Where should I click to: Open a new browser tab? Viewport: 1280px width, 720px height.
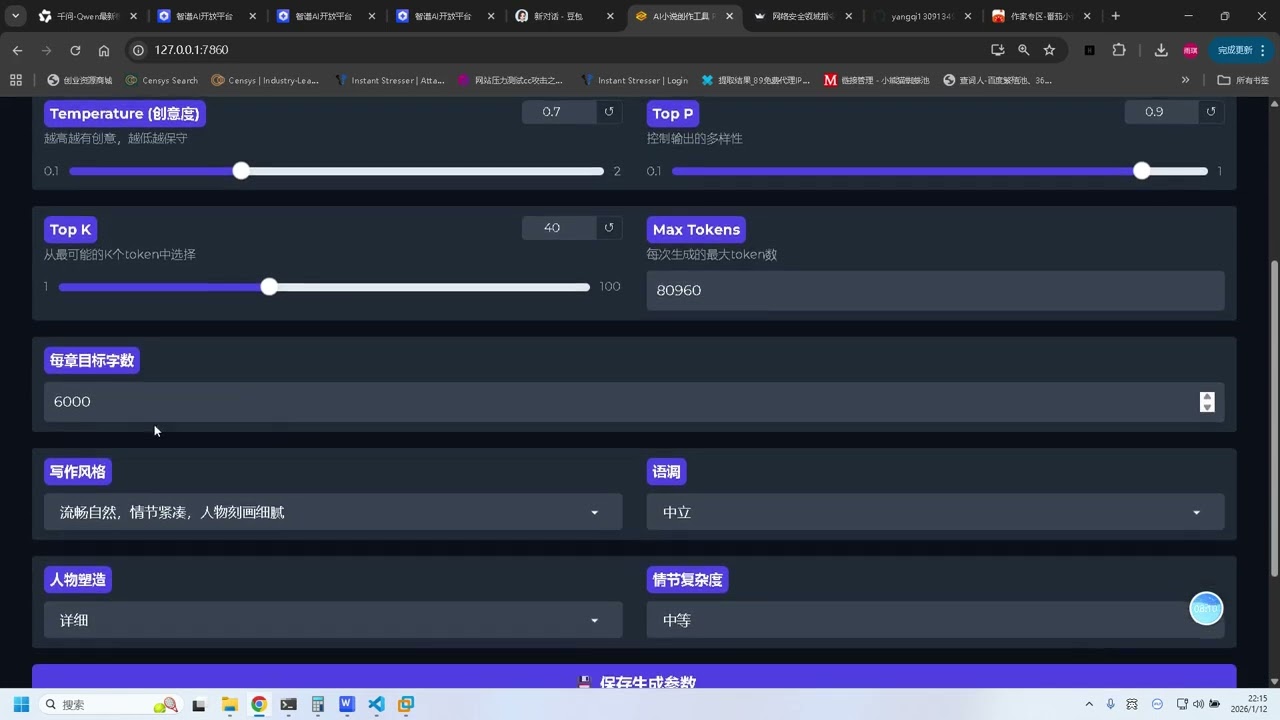click(x=1116, y=16)
